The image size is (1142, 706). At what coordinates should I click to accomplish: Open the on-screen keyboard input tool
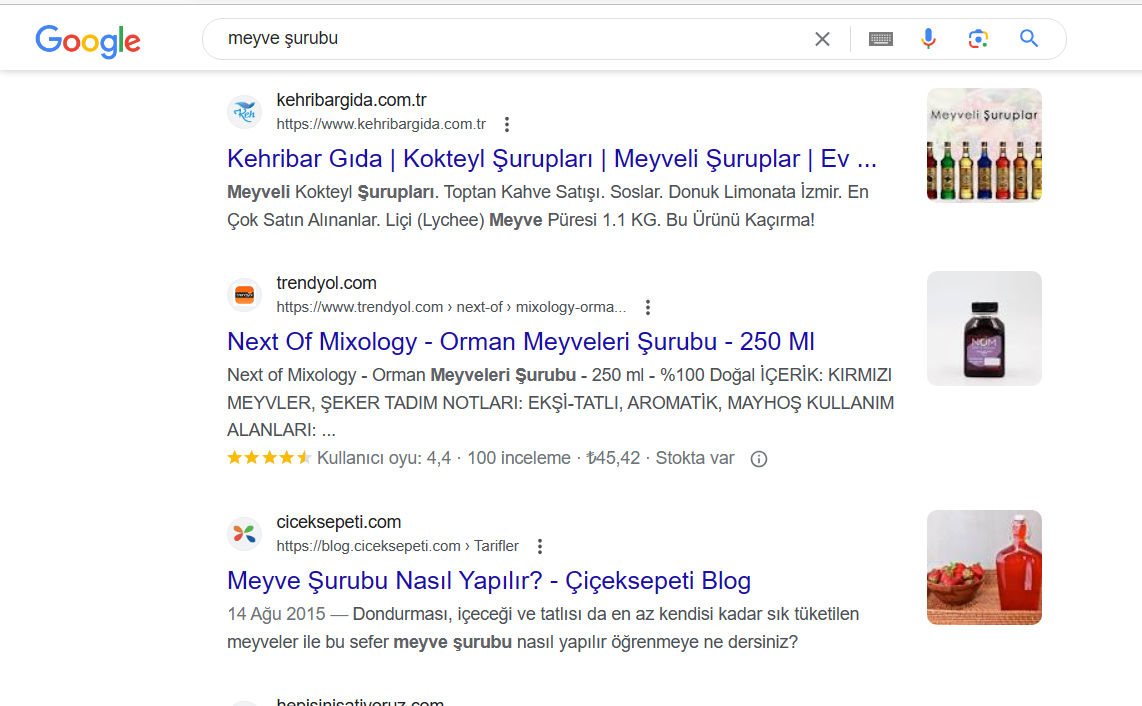(881, 39)
